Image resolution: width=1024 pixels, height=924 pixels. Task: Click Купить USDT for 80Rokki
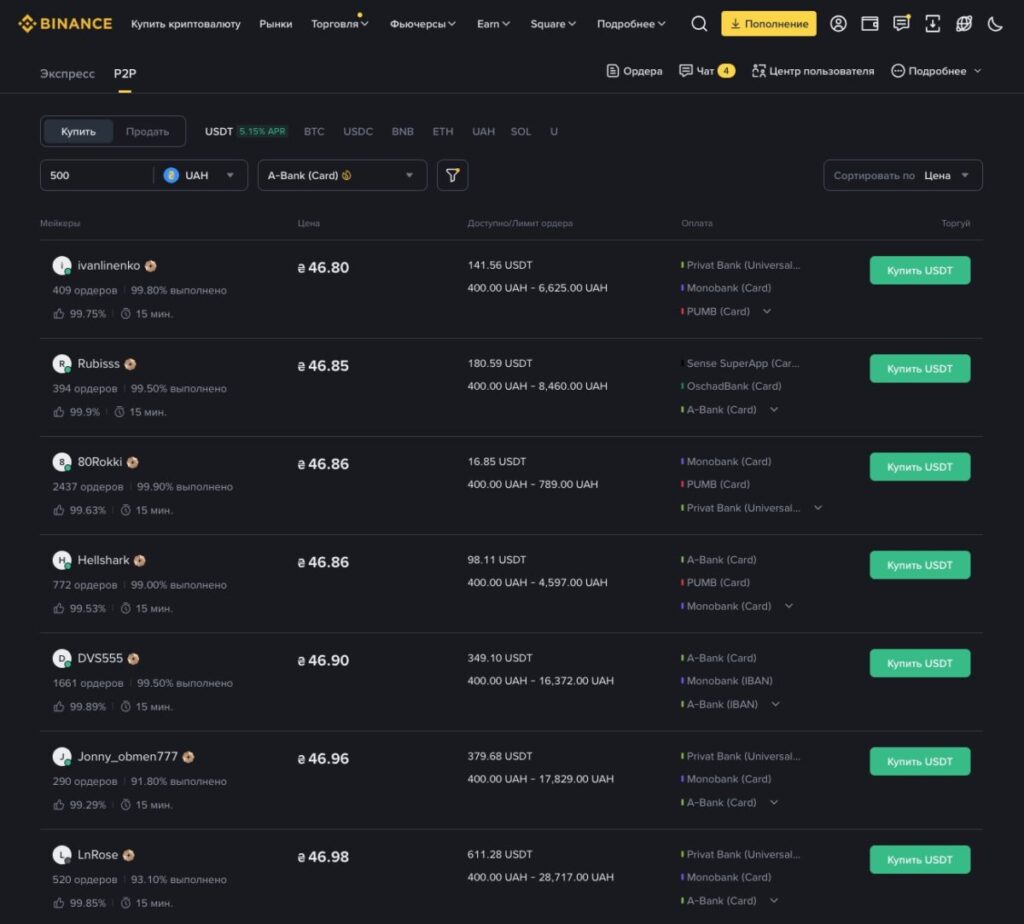click(920, 467)
